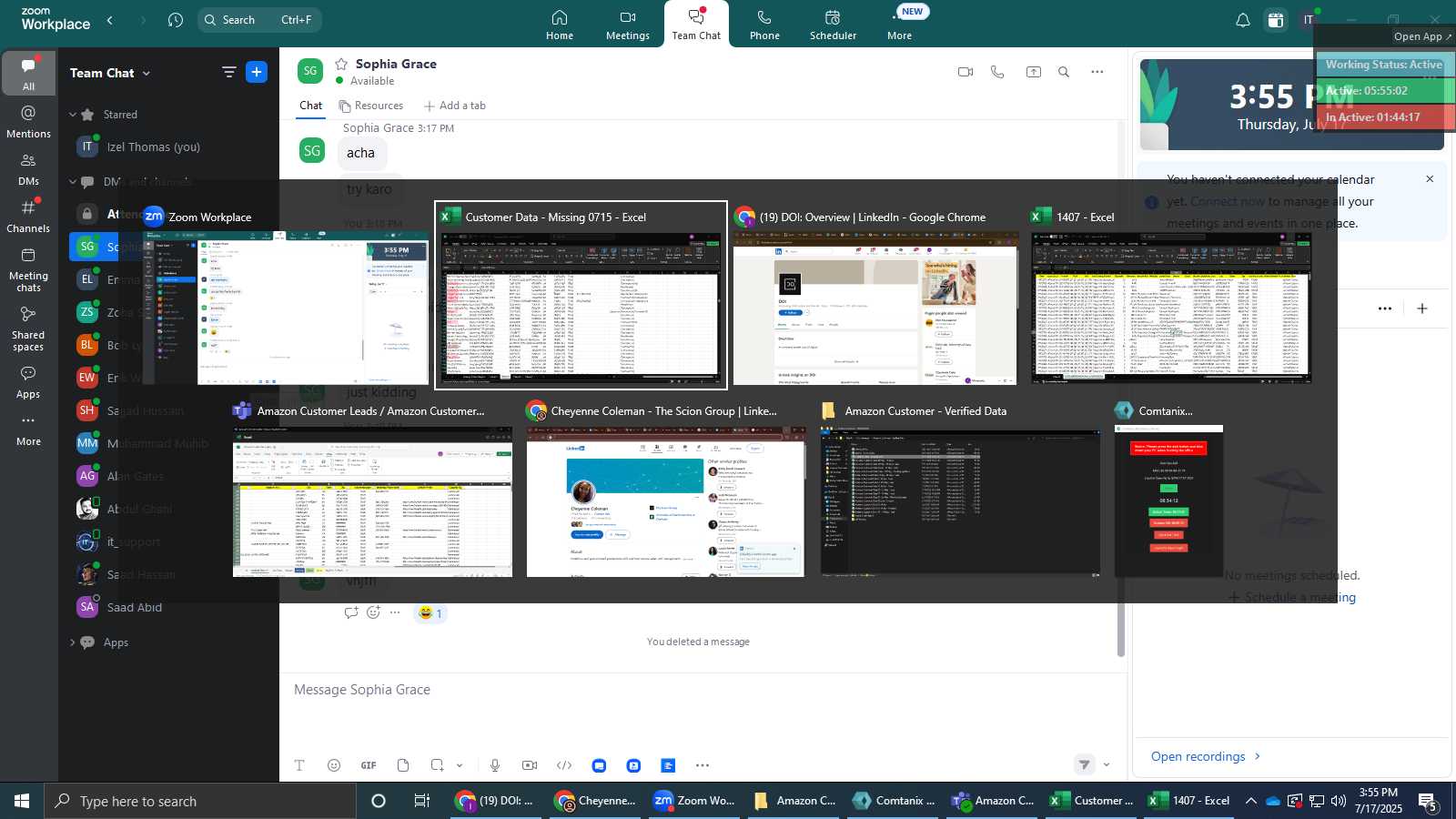Switch to the Phone tab
This screenshot has width=1456, height=819.
click(764, 25)
